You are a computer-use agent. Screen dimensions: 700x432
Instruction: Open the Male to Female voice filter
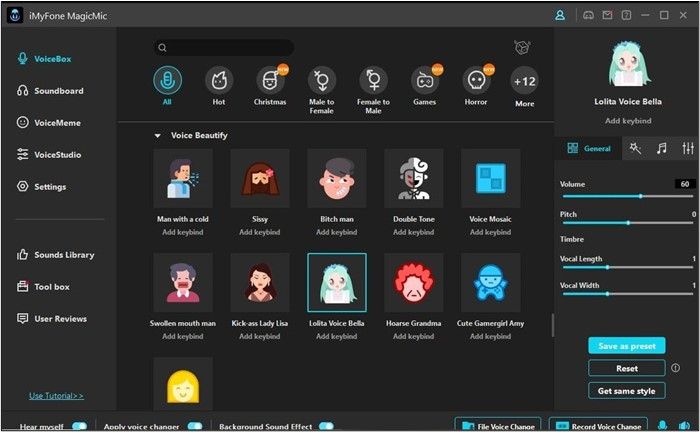click(x=321, y=81)
